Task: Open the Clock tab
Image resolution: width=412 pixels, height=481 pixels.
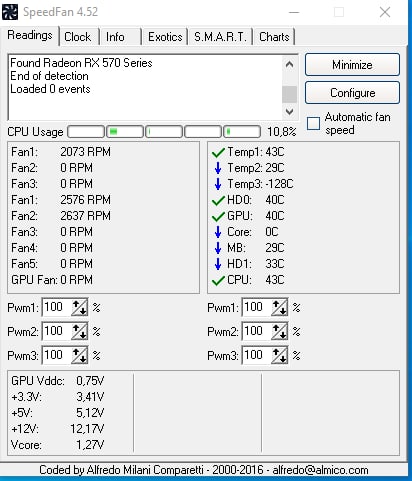Action: click(x=78, y=37)
